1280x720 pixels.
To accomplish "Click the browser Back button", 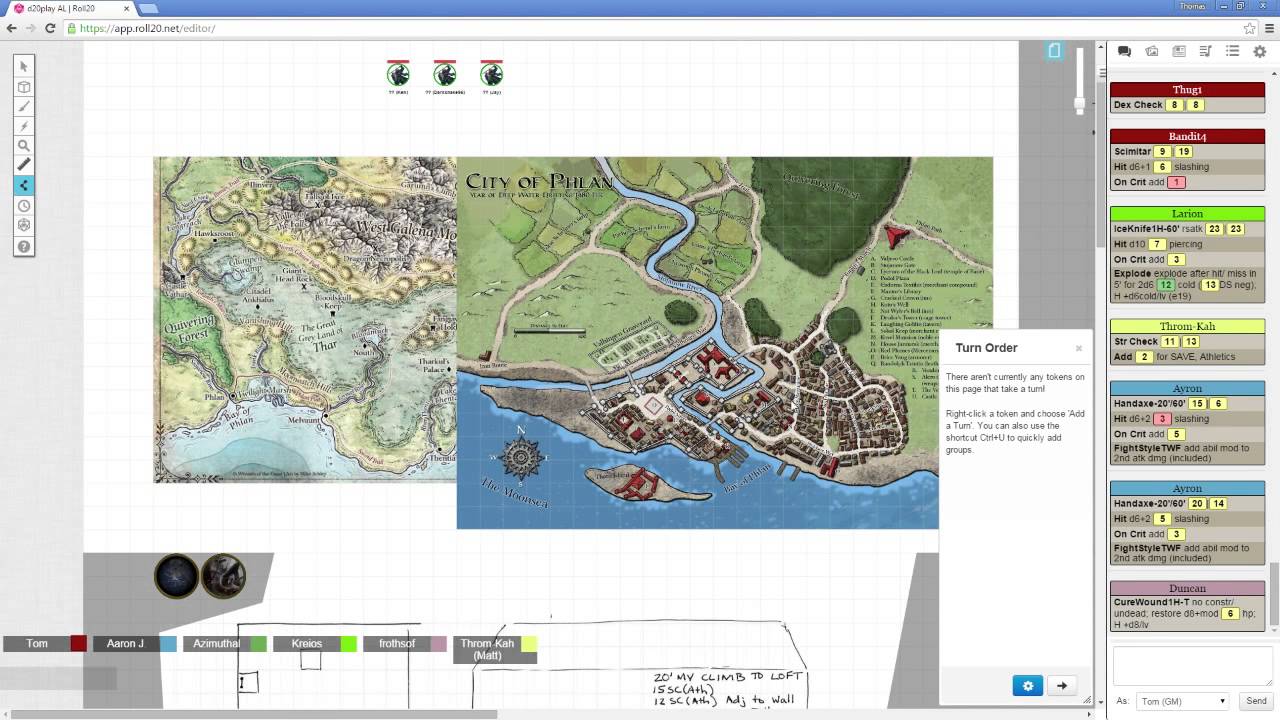I will (x=12, y=28).
